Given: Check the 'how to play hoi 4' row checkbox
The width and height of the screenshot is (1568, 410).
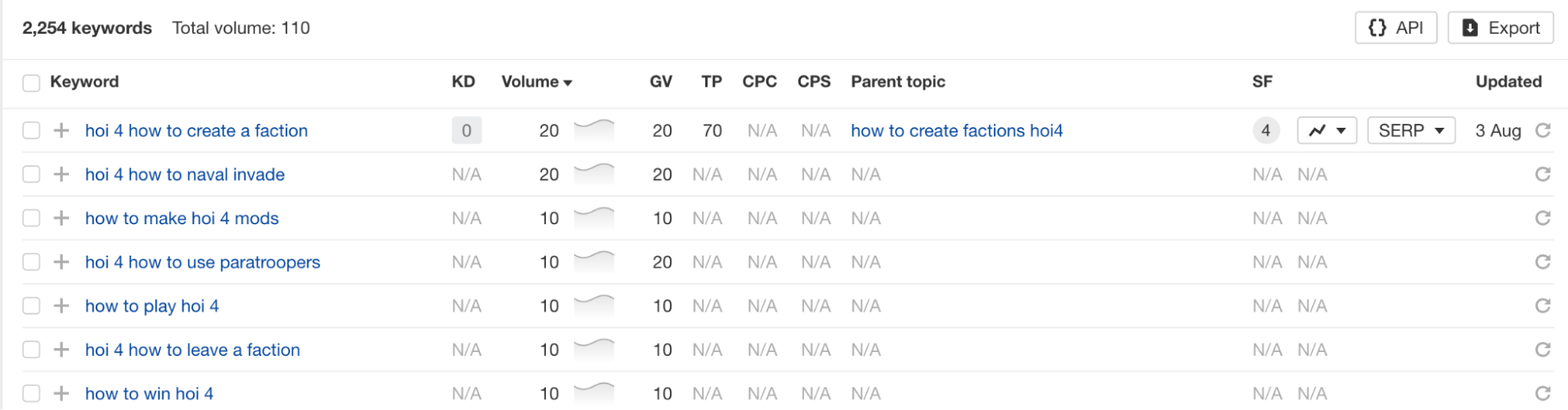Looking at the screenshot, I should (x=31, y=306).
